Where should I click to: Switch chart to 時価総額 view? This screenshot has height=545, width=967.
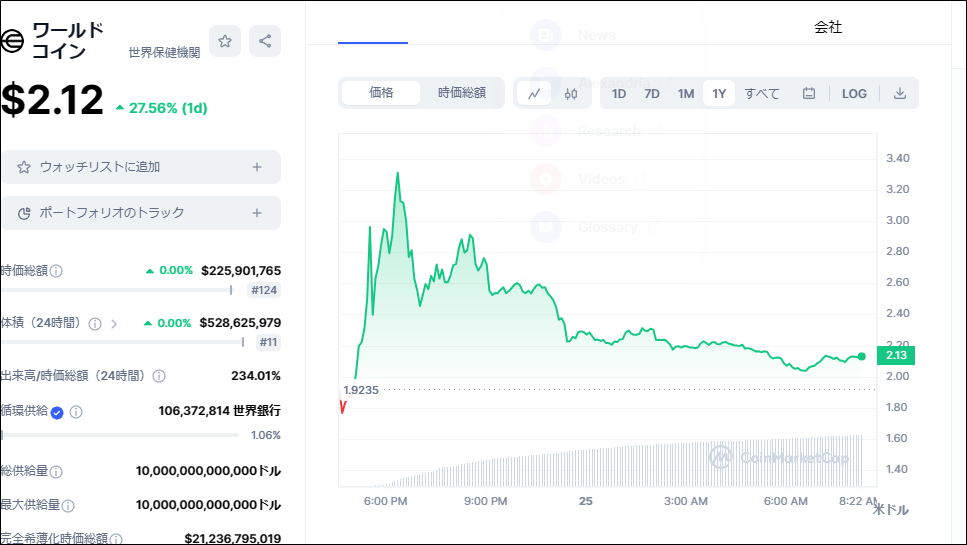point(462,92)
